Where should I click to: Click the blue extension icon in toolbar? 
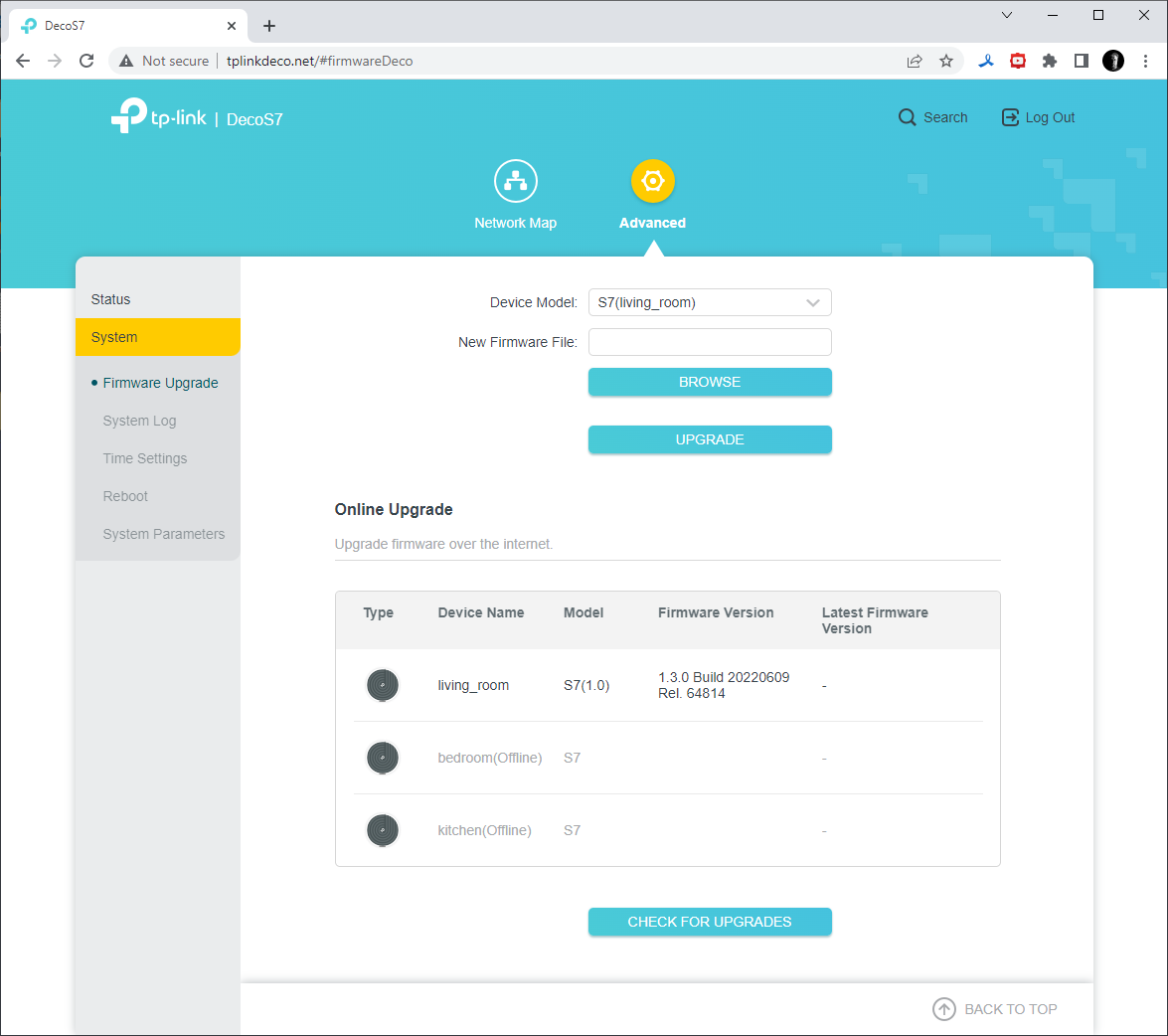[x=986, y=61]
